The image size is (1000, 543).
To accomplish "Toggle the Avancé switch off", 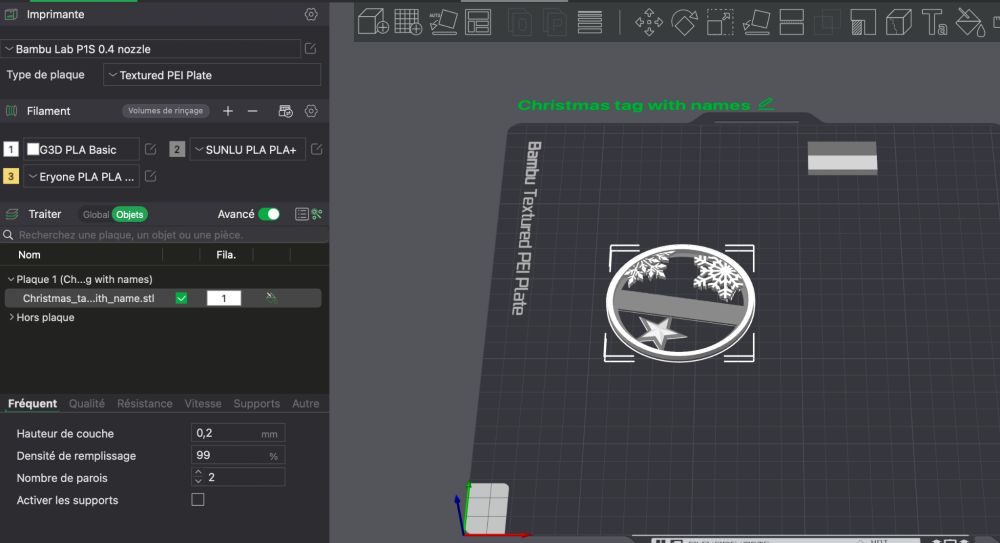I will click(269, 214).
